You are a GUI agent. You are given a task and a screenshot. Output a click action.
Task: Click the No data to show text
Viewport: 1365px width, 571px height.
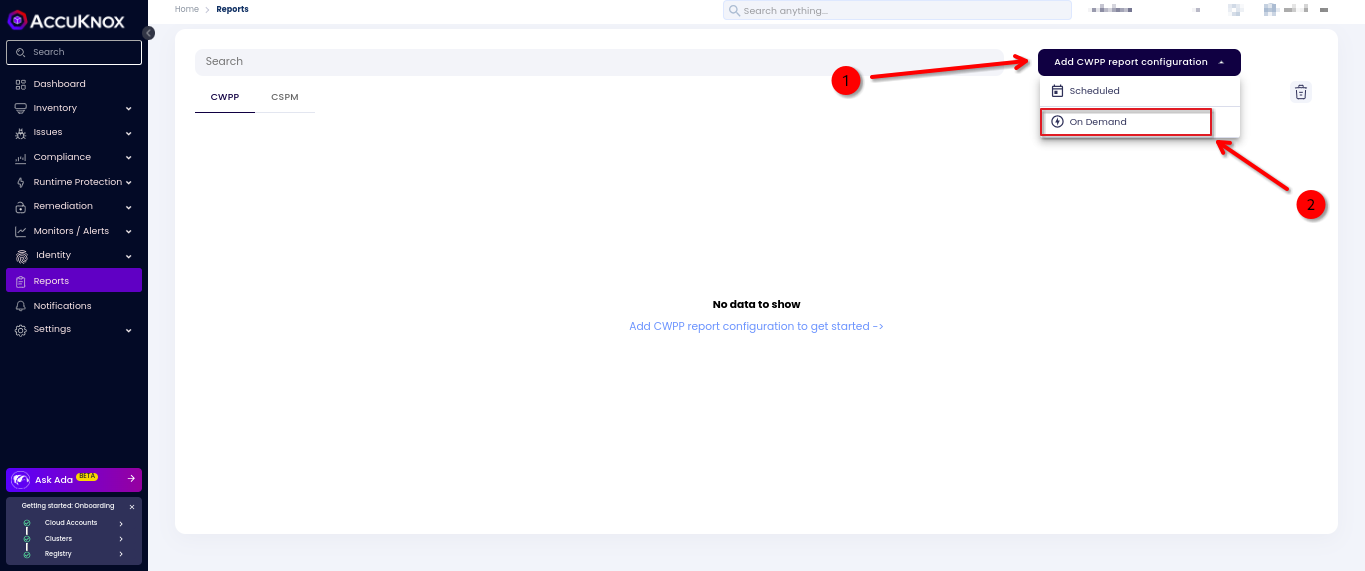click(x=756, y=305)
